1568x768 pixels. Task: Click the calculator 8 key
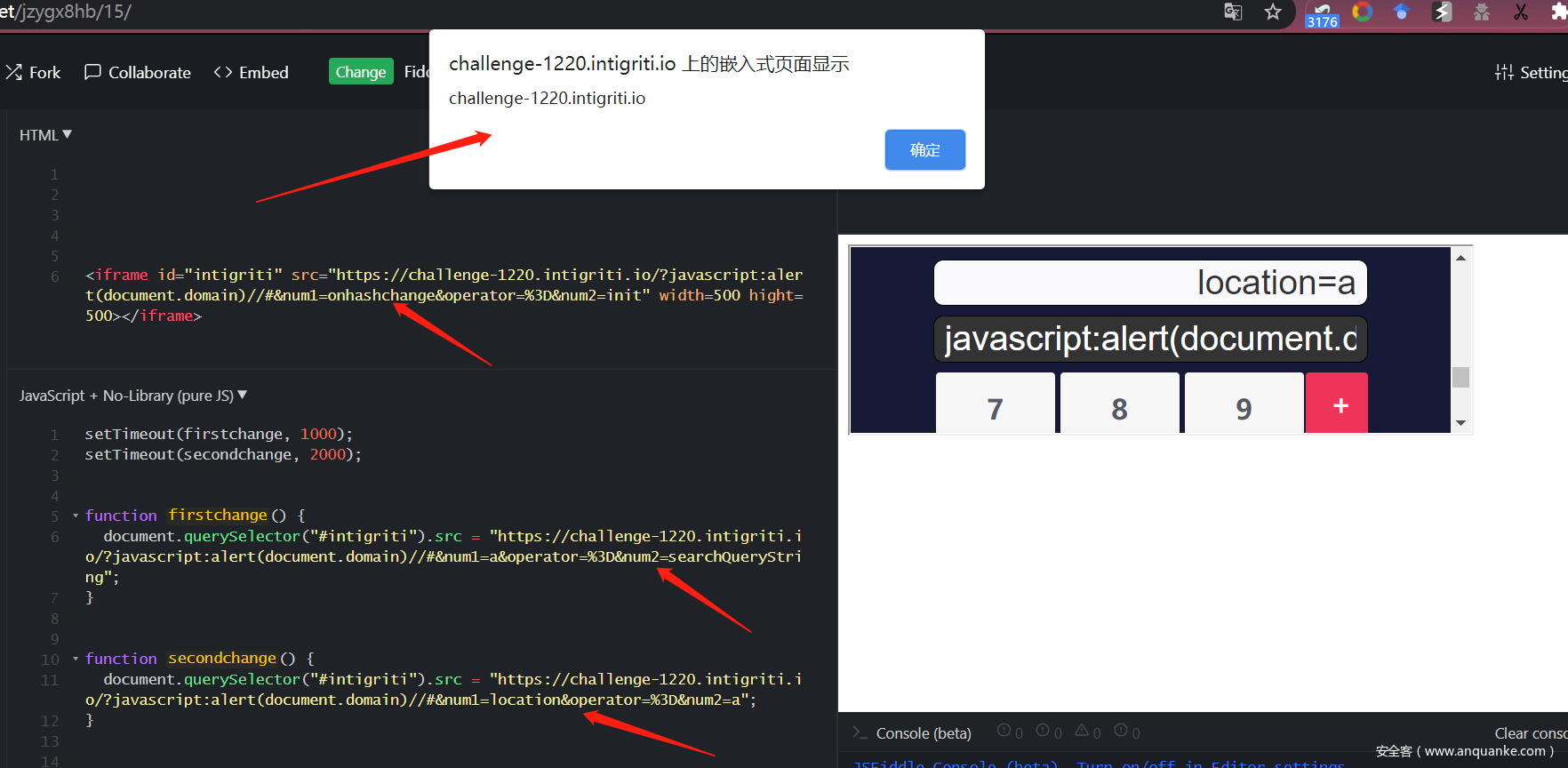(1120, 404)
